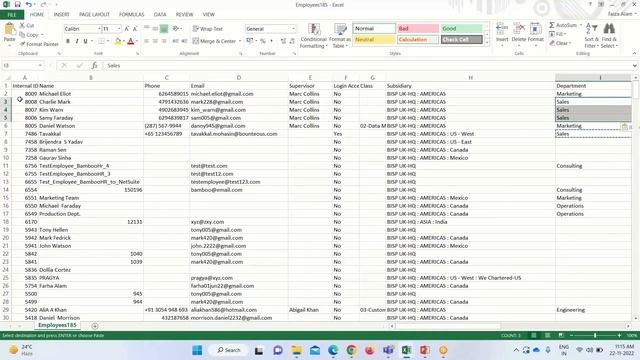Switch to the PAGE LAYOUT tab
Screen dimensions: 640x360
click(94, 14)
